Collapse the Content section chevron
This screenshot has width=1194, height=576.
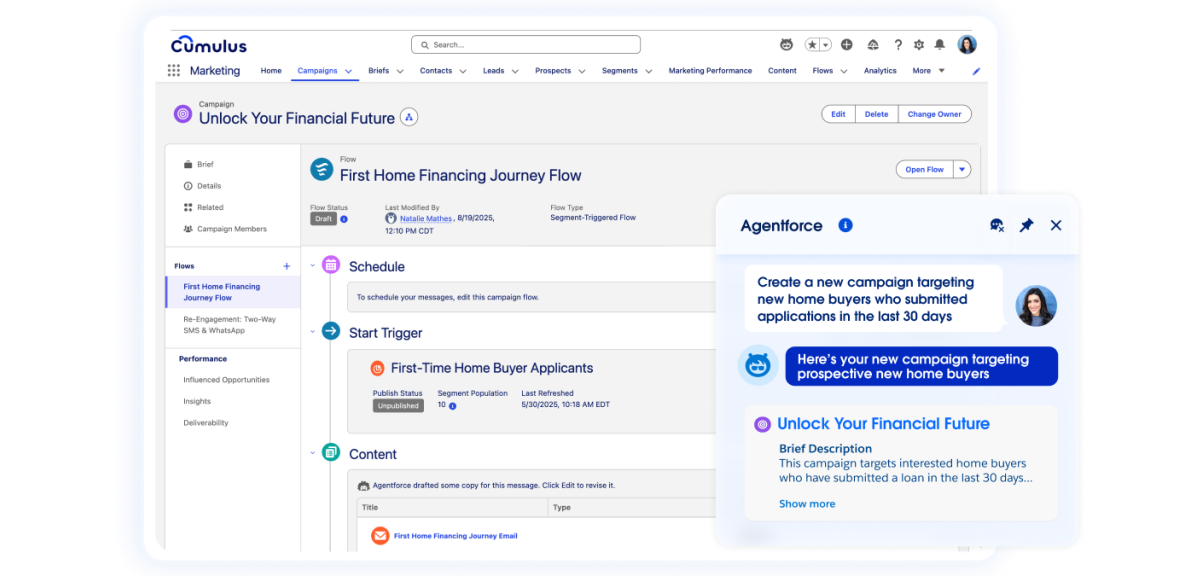tap(312, 453)
